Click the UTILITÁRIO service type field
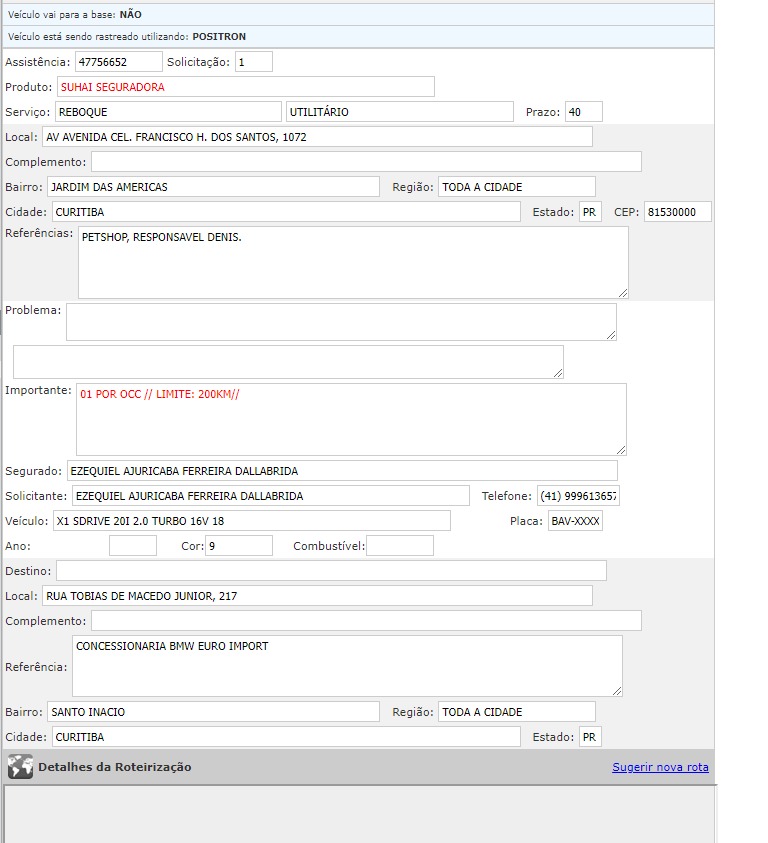The image size is (768, 843). point(399,112)
